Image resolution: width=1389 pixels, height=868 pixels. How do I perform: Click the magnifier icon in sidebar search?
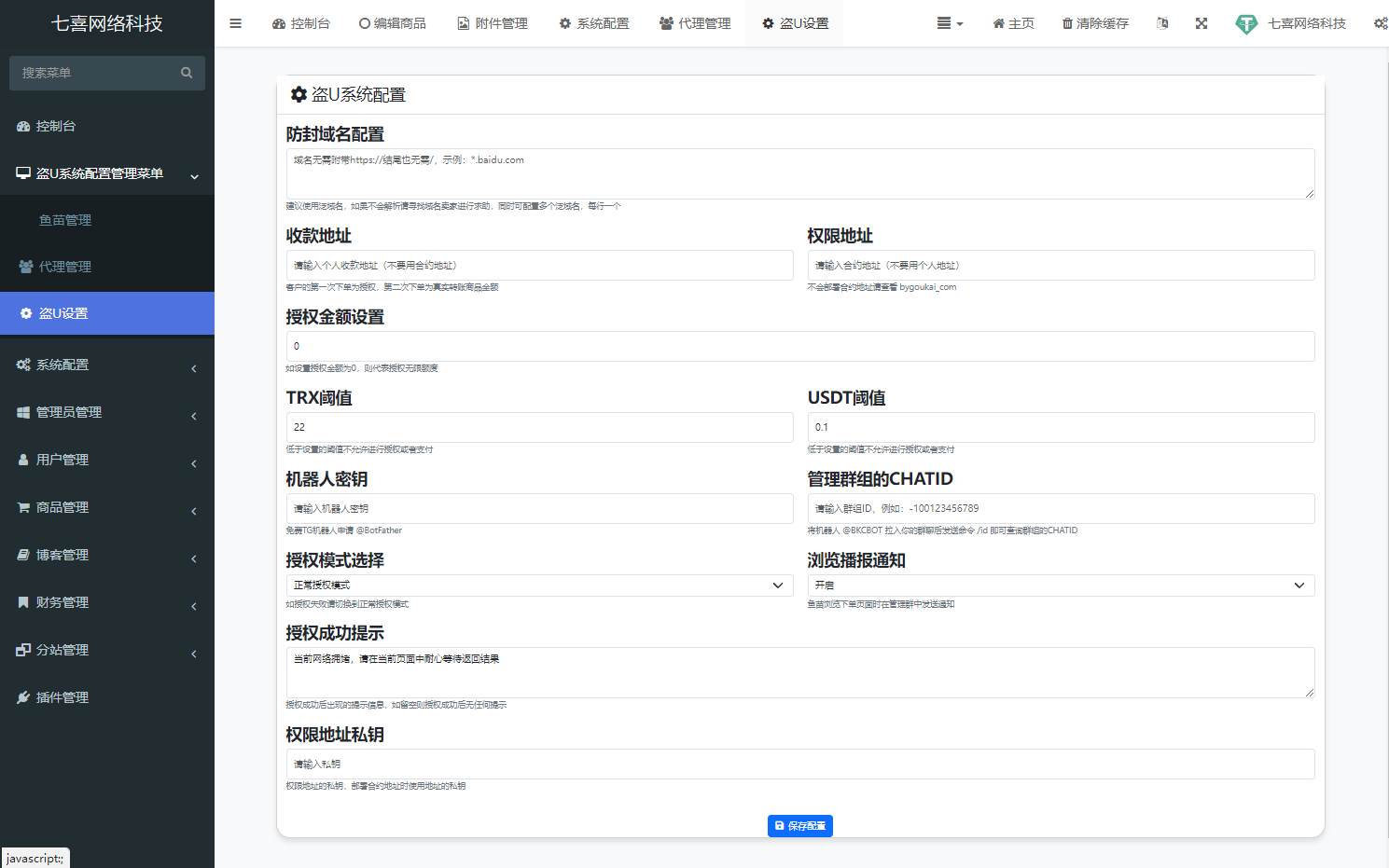[187, 72]
